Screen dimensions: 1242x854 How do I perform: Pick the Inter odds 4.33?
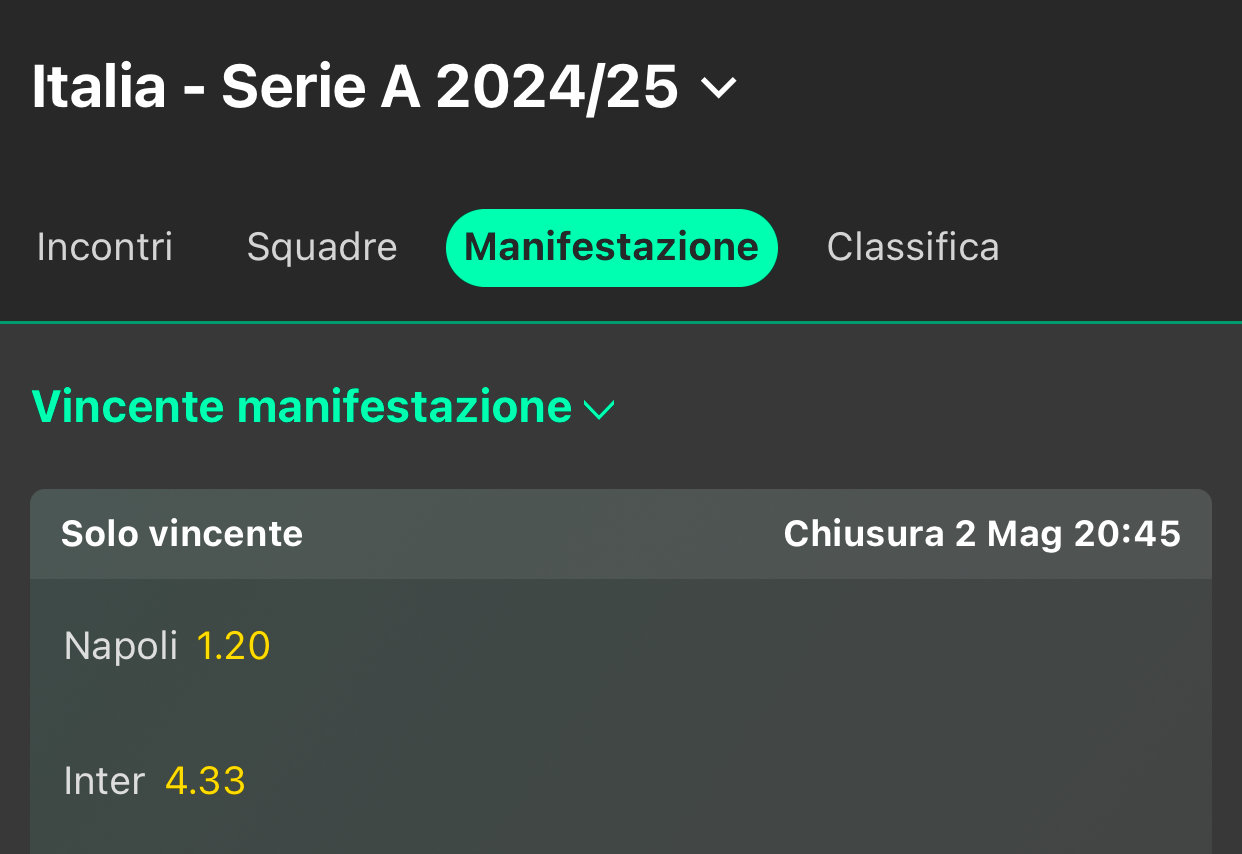pos(205,781)
